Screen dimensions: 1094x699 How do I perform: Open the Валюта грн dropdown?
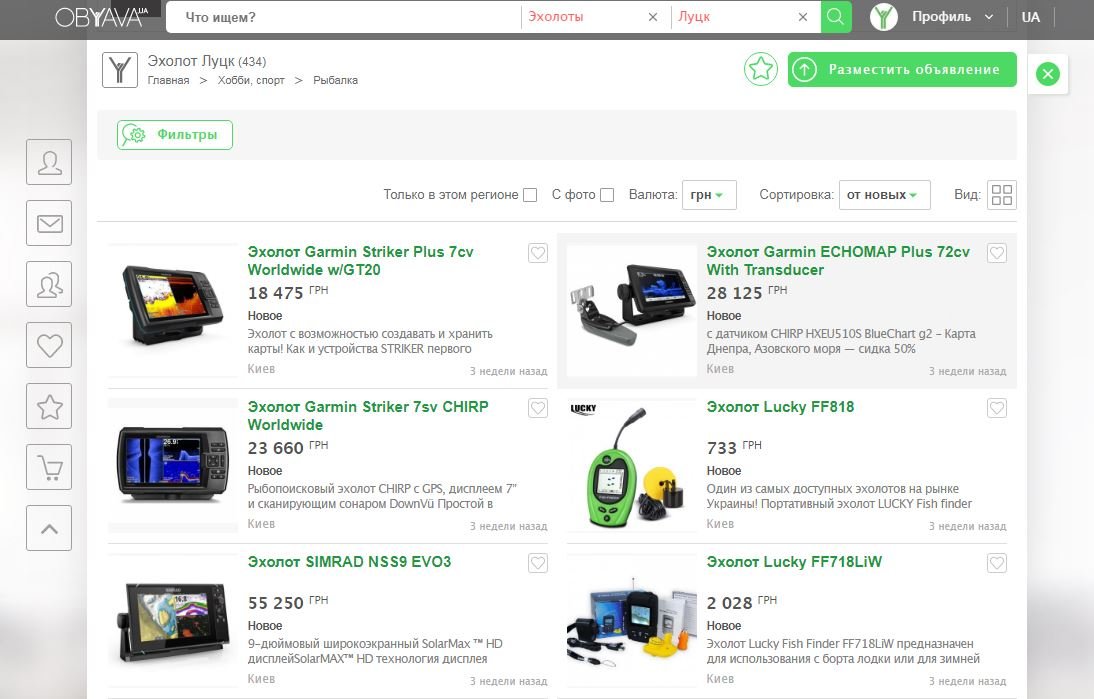(x=709, y=195)
